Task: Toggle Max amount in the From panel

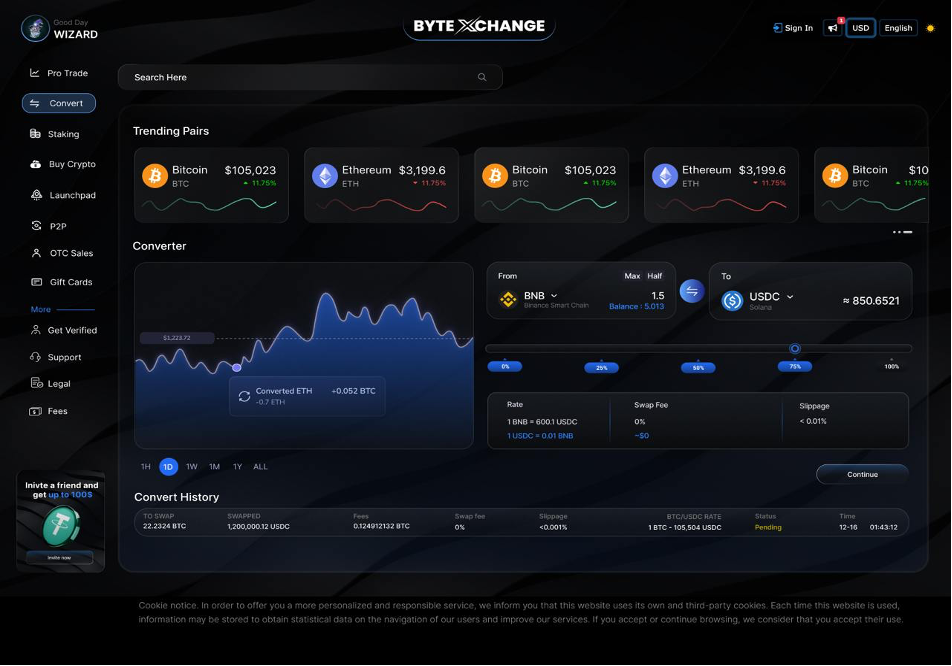Action: (632, 275)
